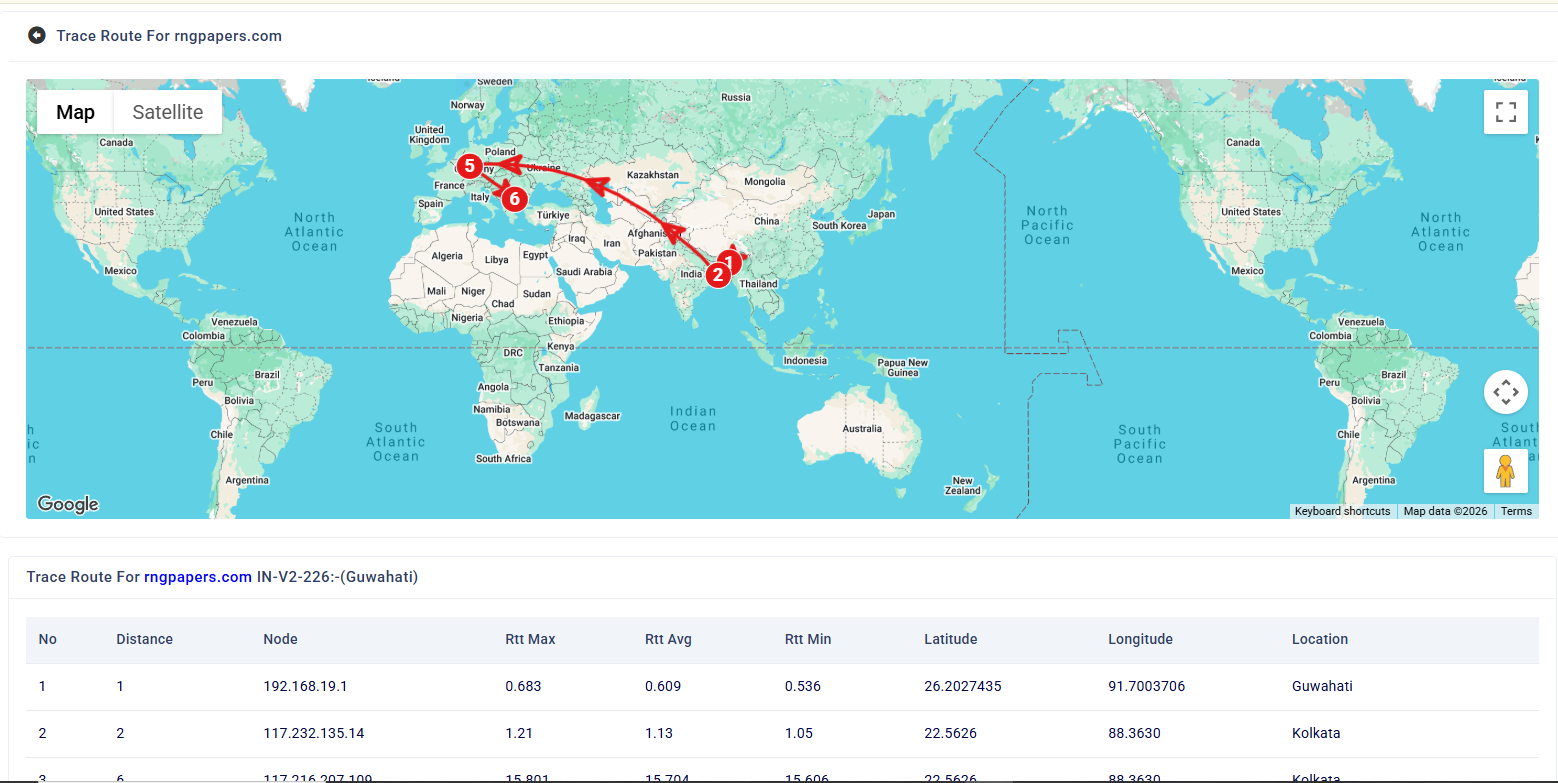Click Rtt Max value 1.21
Screen dimensions: 1558x783
coord(519,733)
